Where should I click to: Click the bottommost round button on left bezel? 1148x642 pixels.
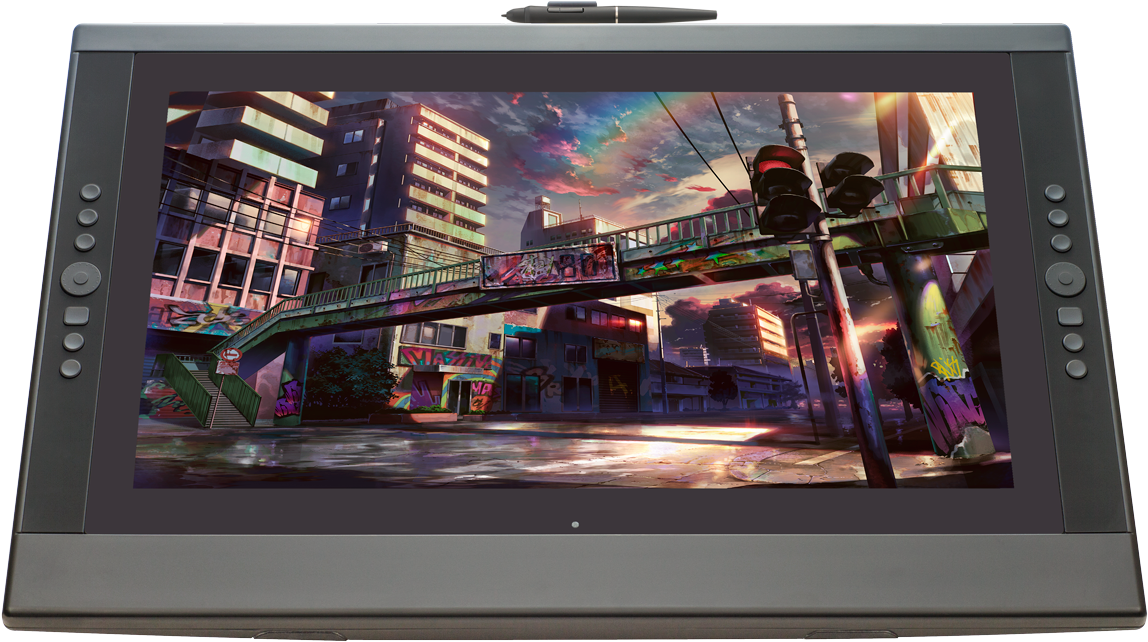[x=71, y=367]
